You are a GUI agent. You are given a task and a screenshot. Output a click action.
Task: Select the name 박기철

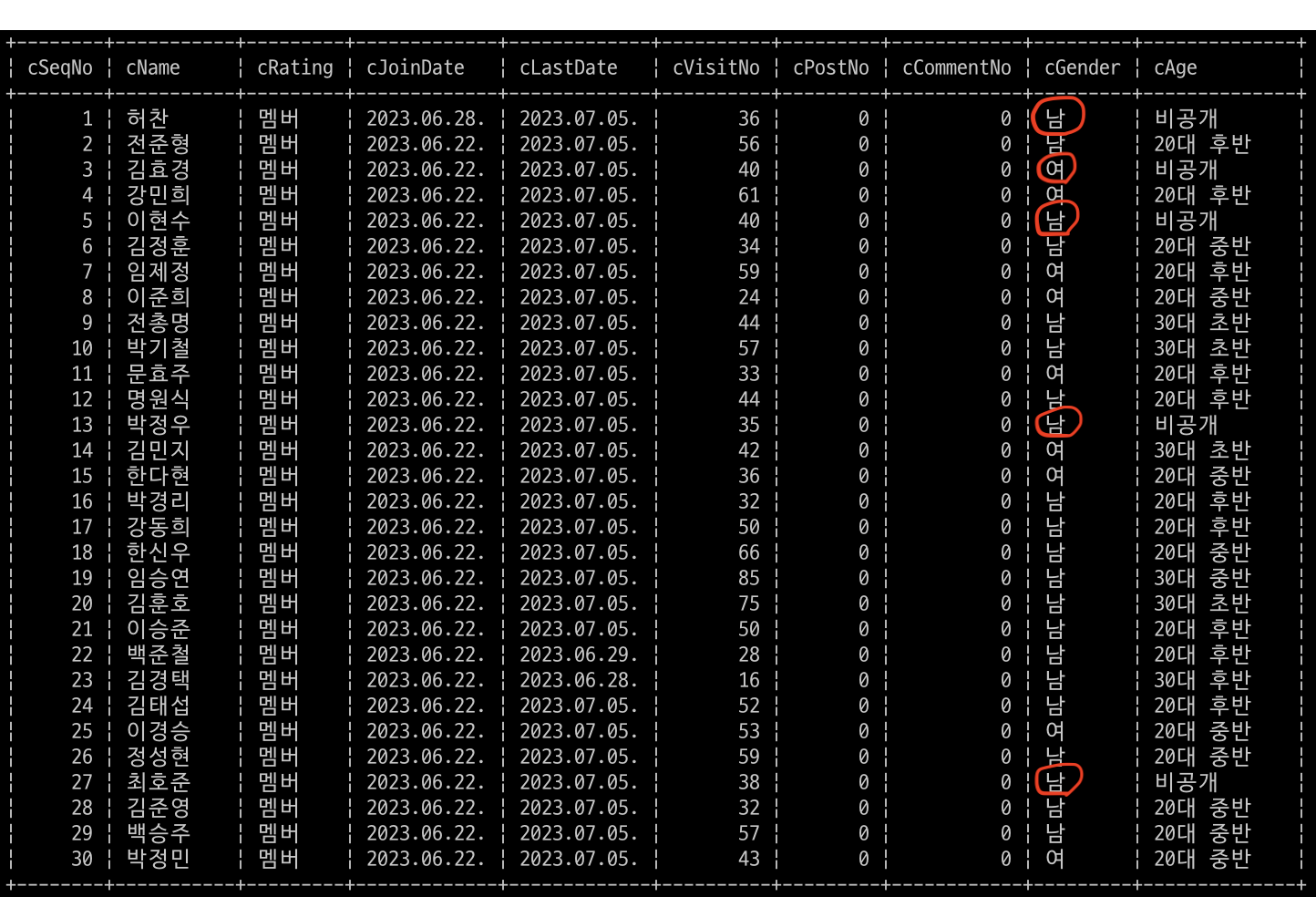point(159,348)
